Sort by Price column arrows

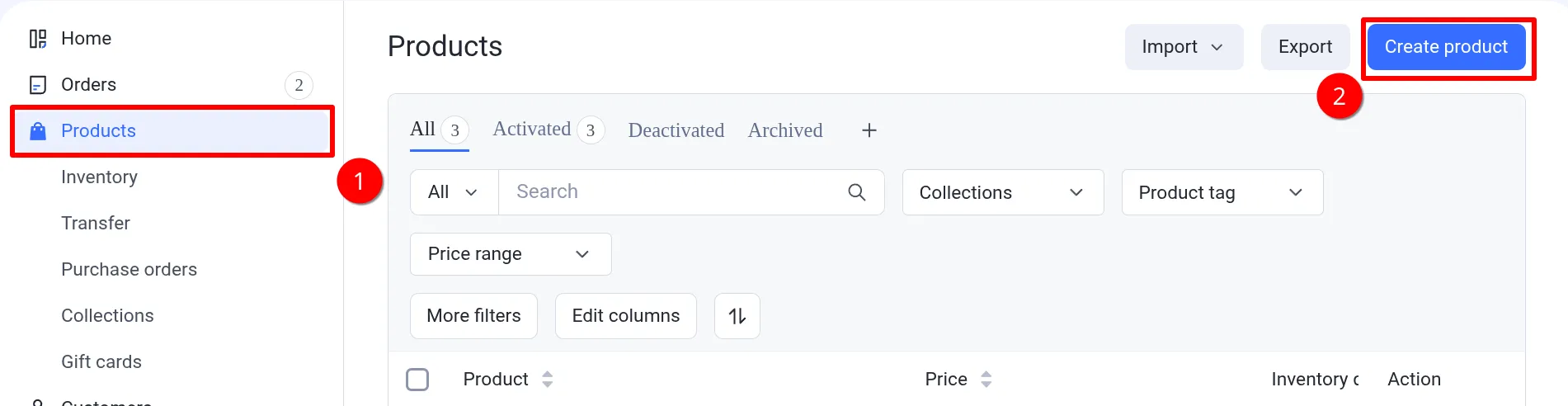coord(986,380)
